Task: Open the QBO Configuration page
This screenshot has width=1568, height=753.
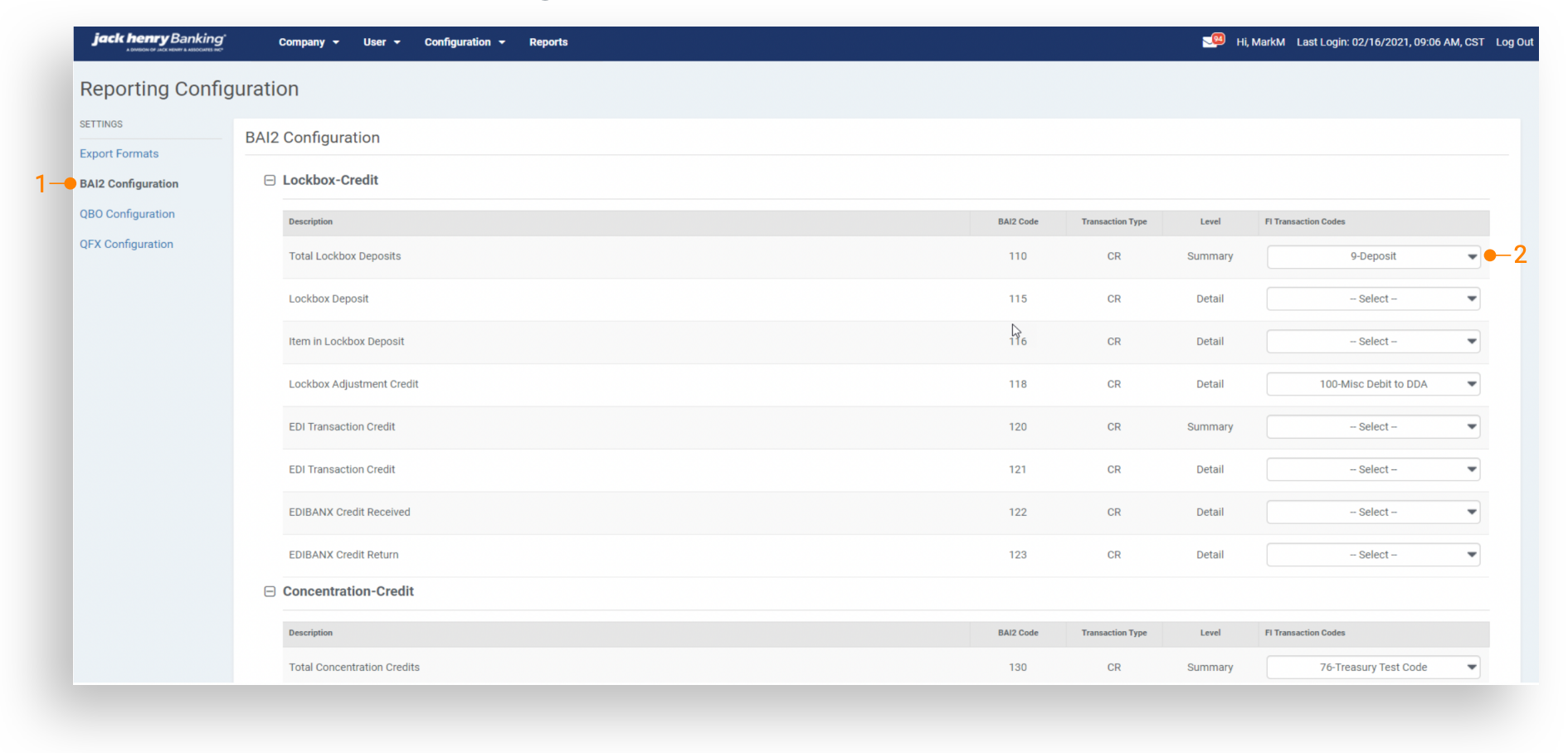Action: tap(127, 214)
